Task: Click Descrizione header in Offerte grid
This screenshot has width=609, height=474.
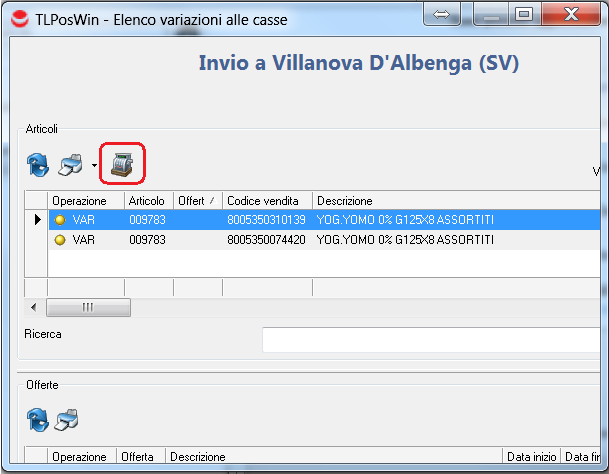Action: [x=334, y=457]
